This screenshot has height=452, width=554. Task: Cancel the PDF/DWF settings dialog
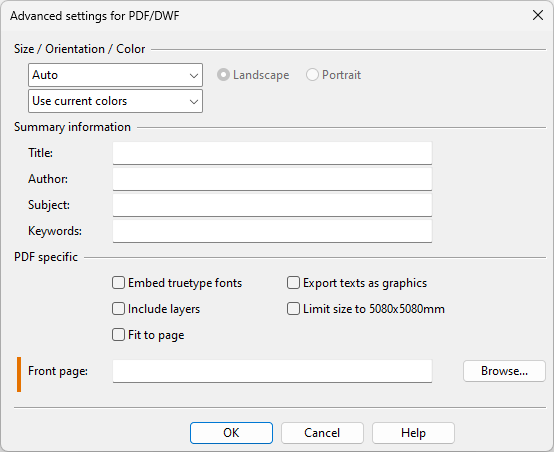point(322,433)
